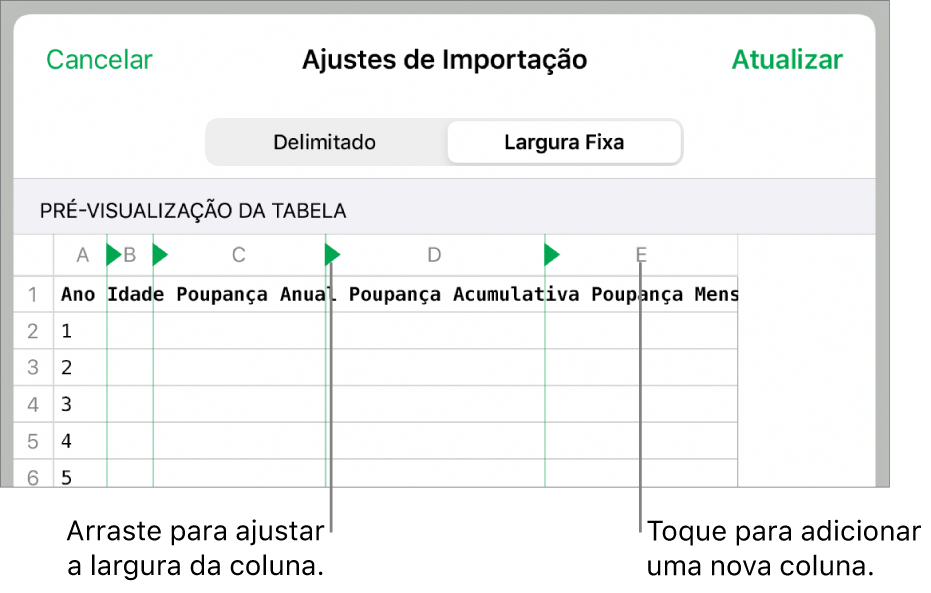Tap column E divider to add a new column

pyautogui.click(x=640, y=255)
